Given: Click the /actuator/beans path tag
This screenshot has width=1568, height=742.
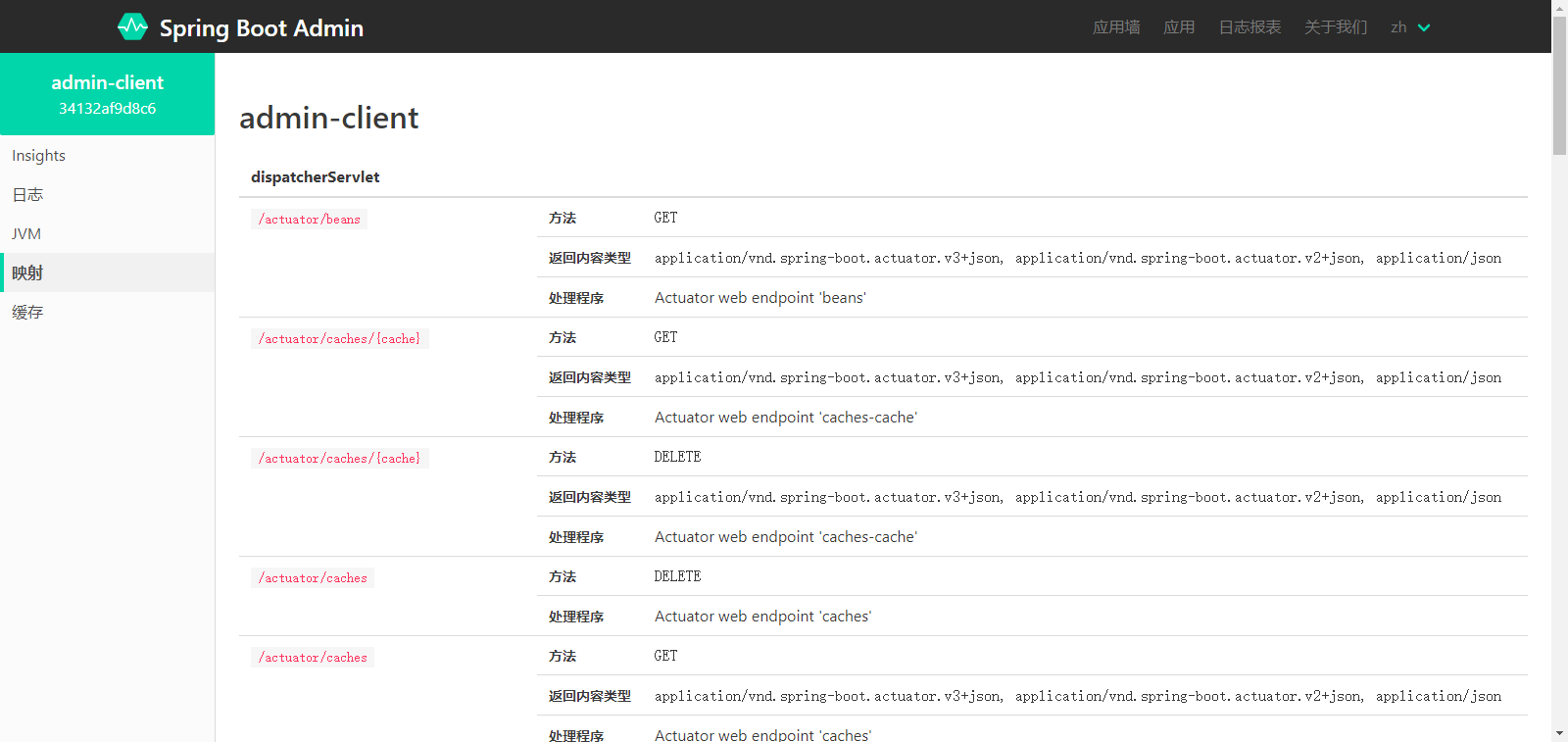Looking at the screenshot, I should [x=310, y=219].
